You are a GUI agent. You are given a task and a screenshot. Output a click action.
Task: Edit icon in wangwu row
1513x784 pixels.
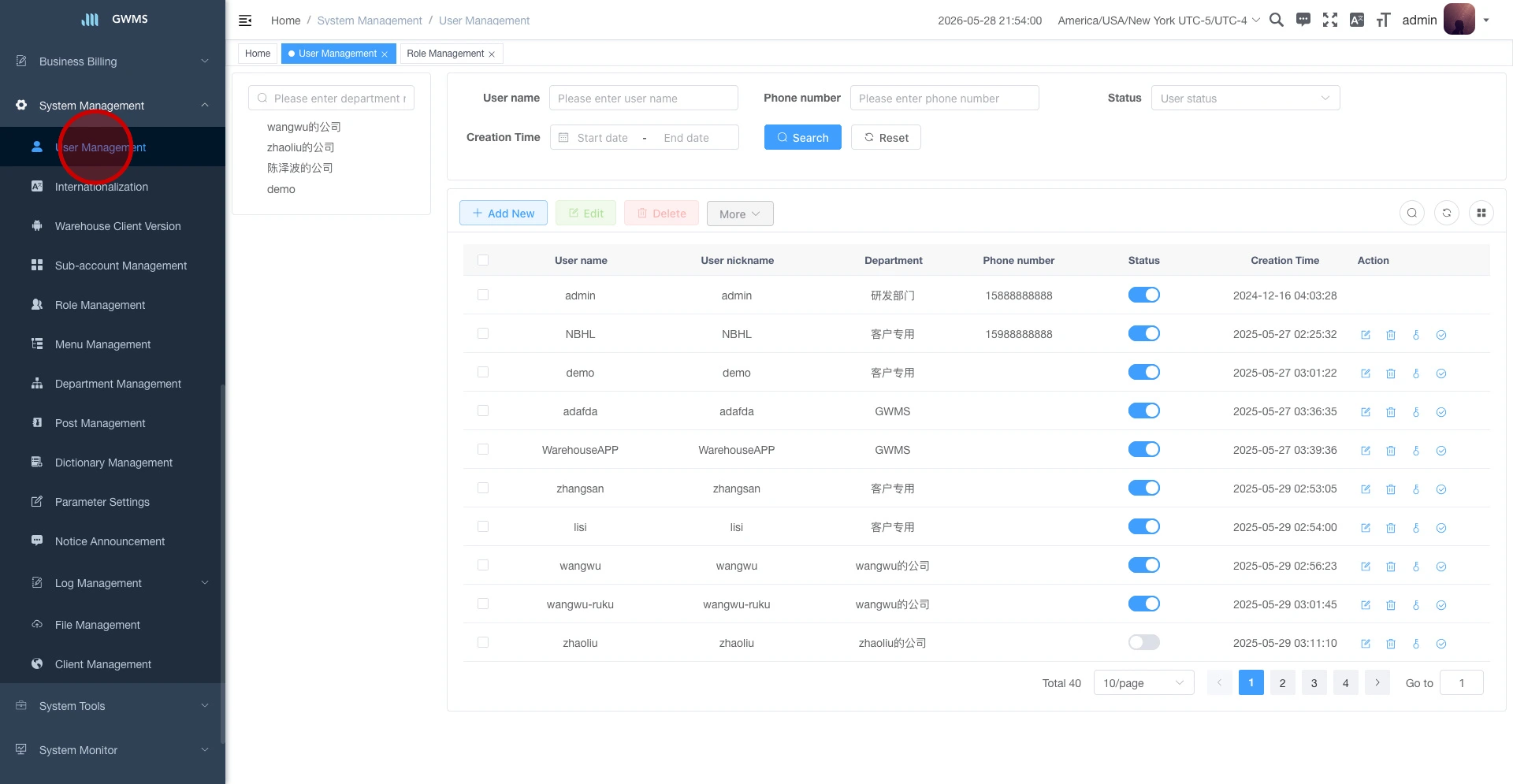tap(1366, 567)
